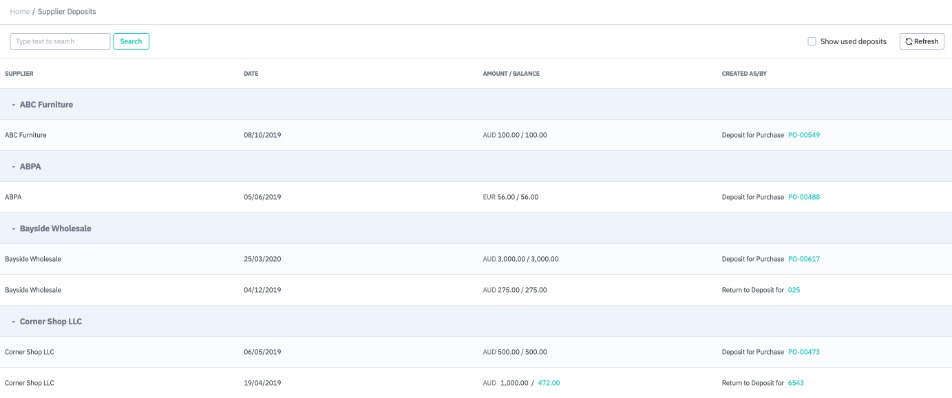Screen dimensions: 952x398
Task: Click the Home breadcrumb link
Action: point(20,12)
